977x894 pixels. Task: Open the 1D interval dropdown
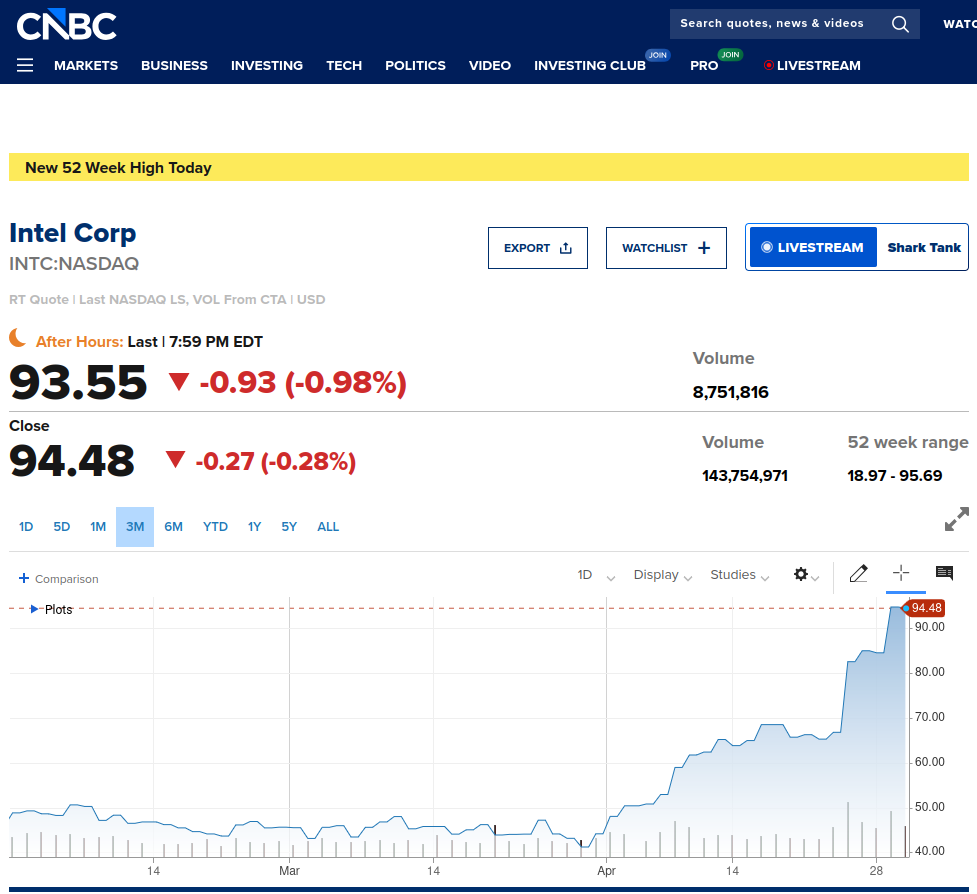pyautogui.click(x=596, y=575)
